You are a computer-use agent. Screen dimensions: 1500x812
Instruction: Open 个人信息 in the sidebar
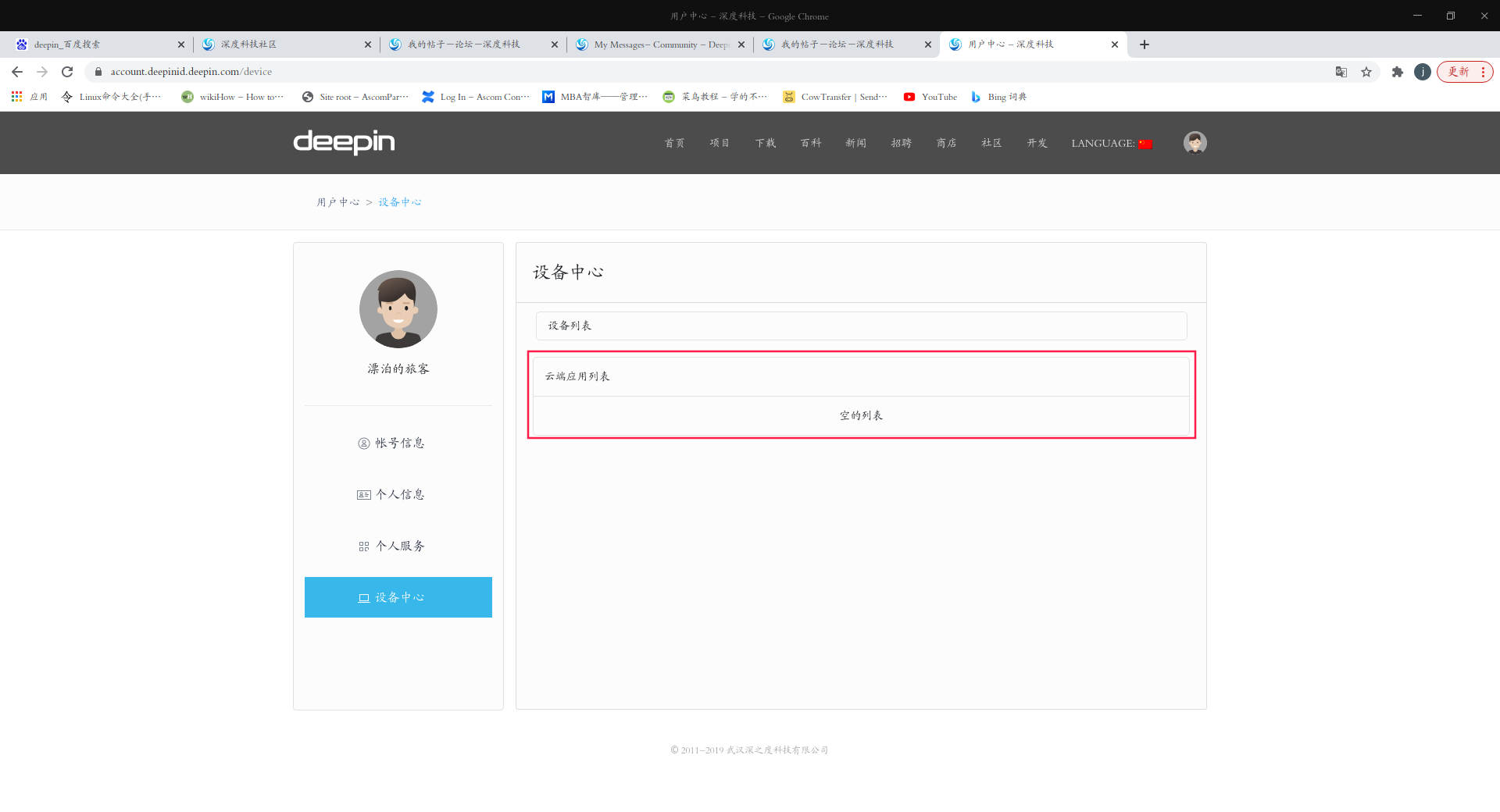coord(398,494)
